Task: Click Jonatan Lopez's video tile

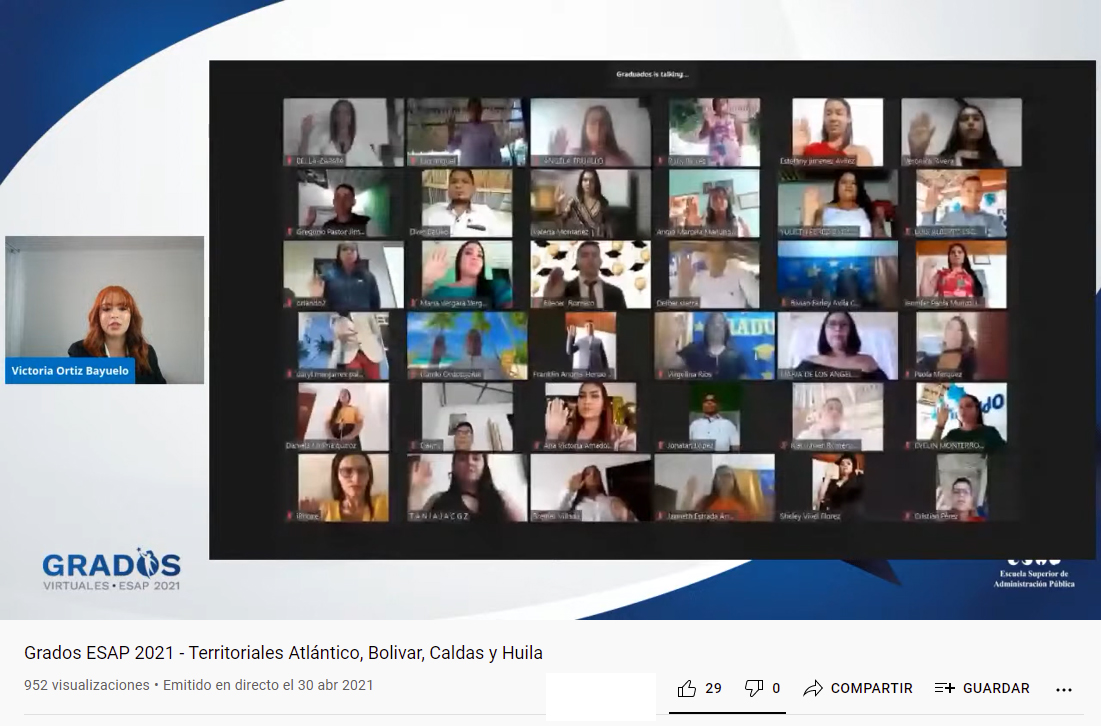Action: pyautogui.click(x=714, y=416)
